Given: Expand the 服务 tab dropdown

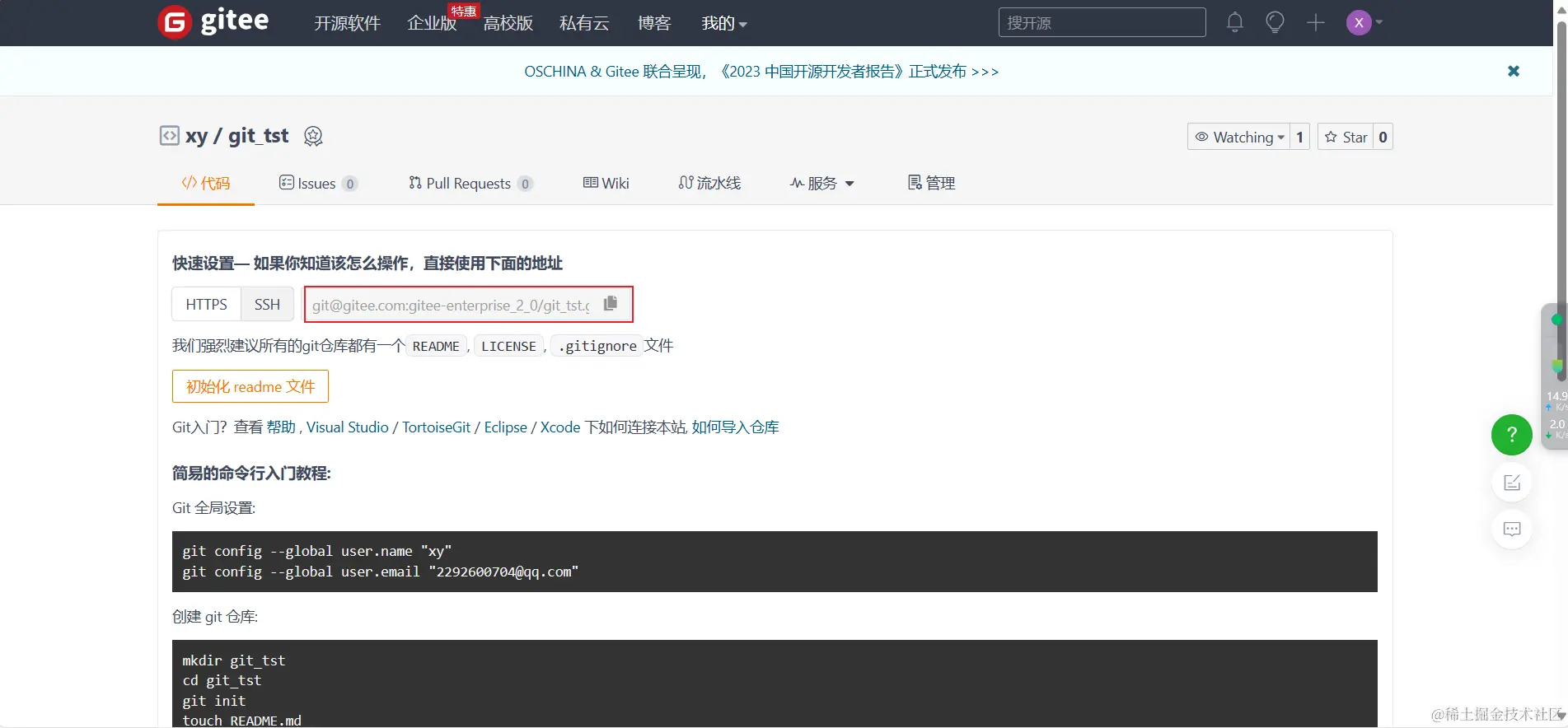Looking at the screenshot, I should (x=822, y=183).
